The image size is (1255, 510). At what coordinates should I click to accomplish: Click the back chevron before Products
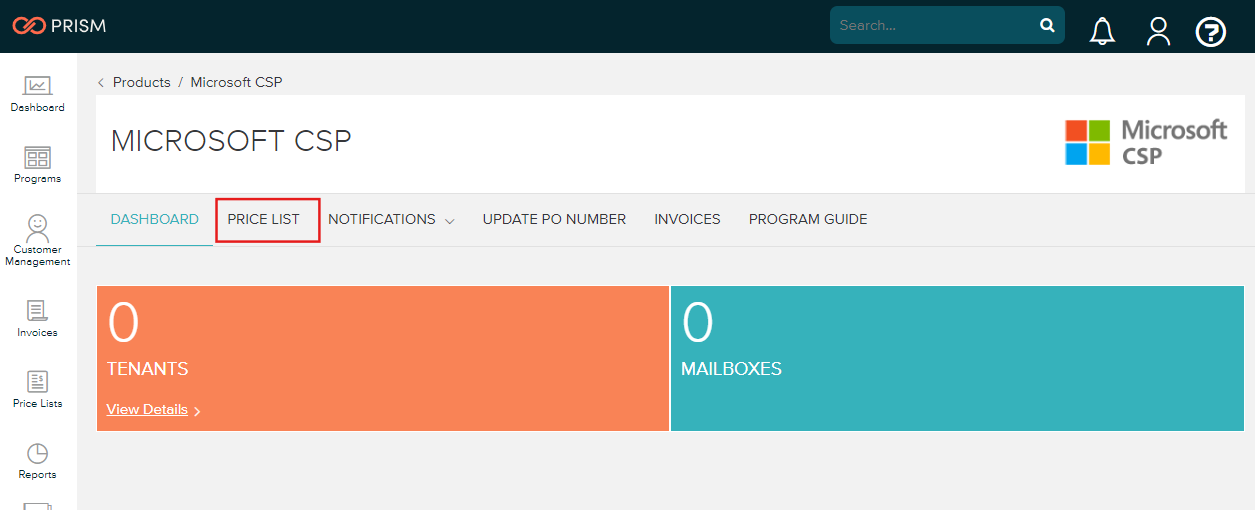[x=101, y=83]
